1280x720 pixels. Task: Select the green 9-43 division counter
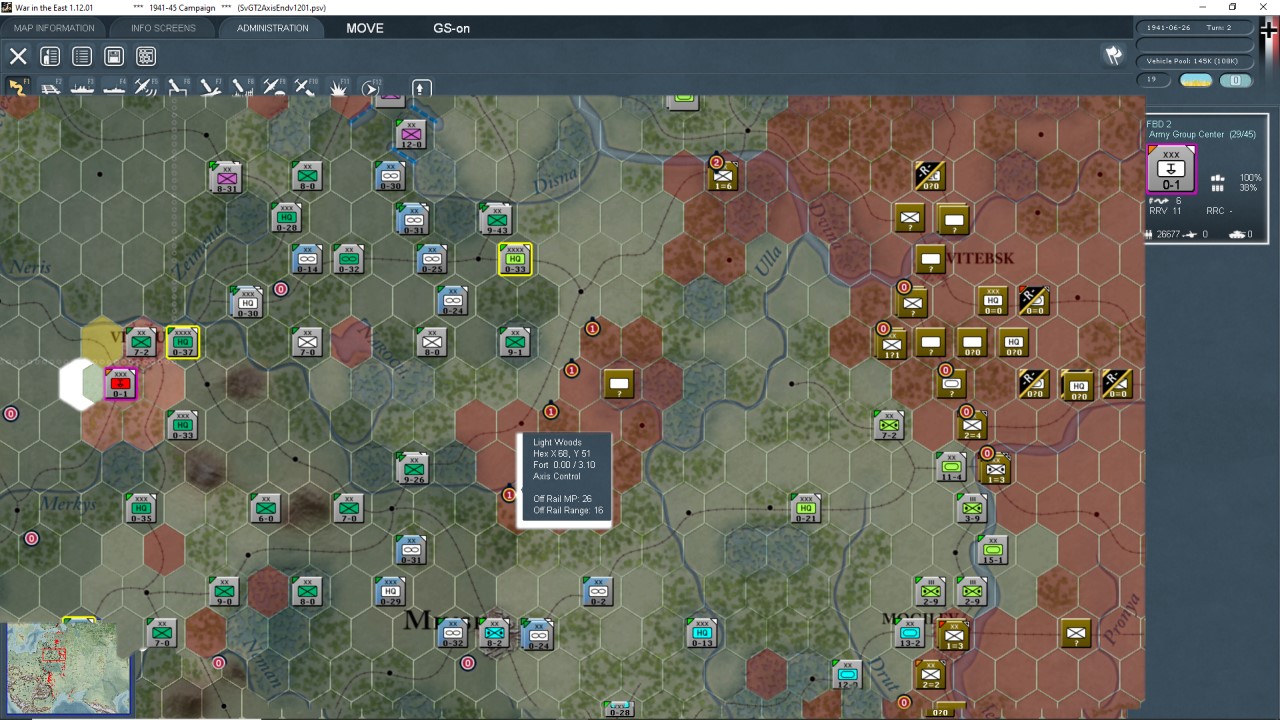(x=495, y=219)
